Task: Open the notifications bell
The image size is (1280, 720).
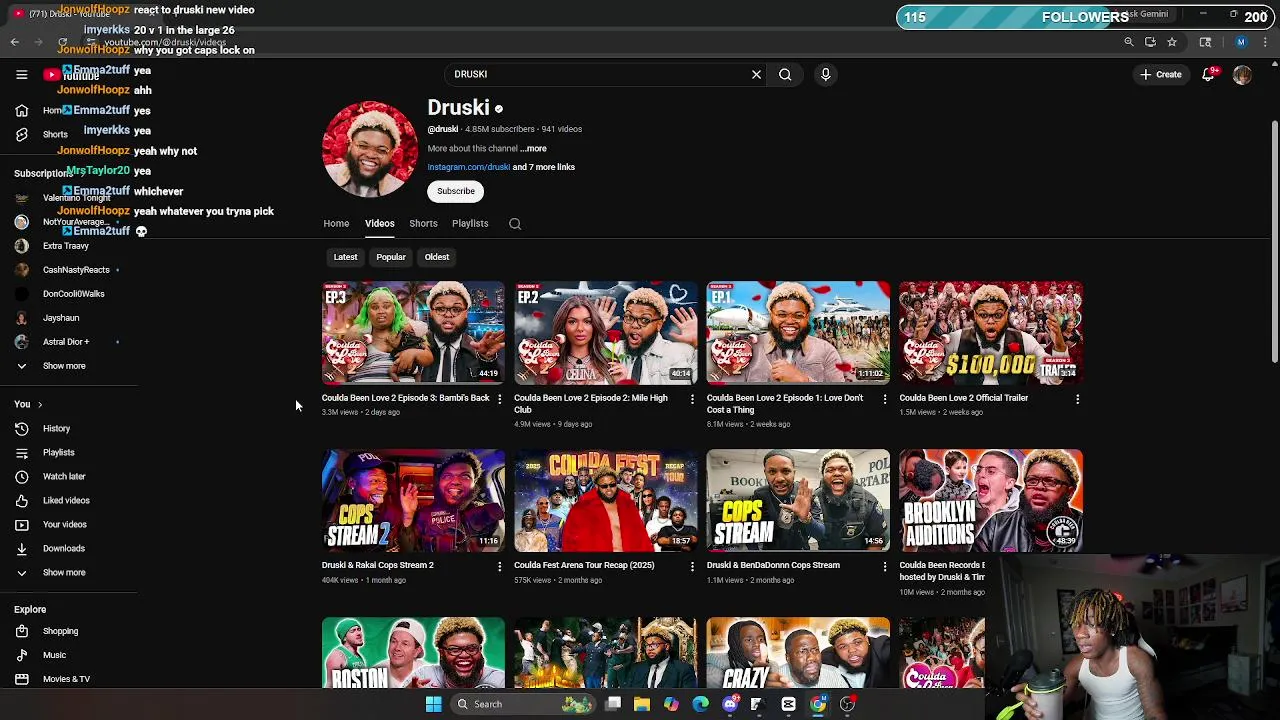Action: coord(1208,74)
